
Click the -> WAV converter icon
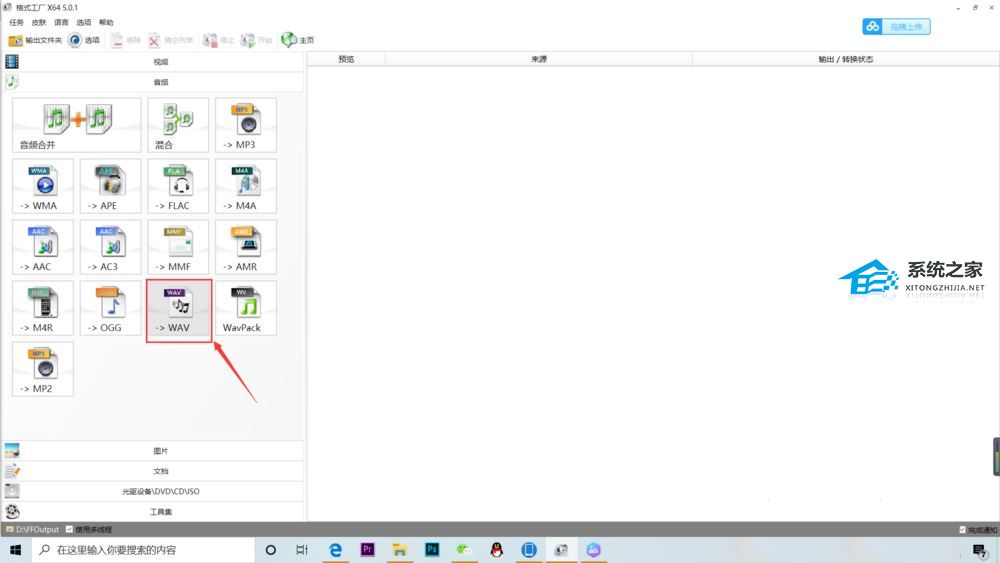179,309
